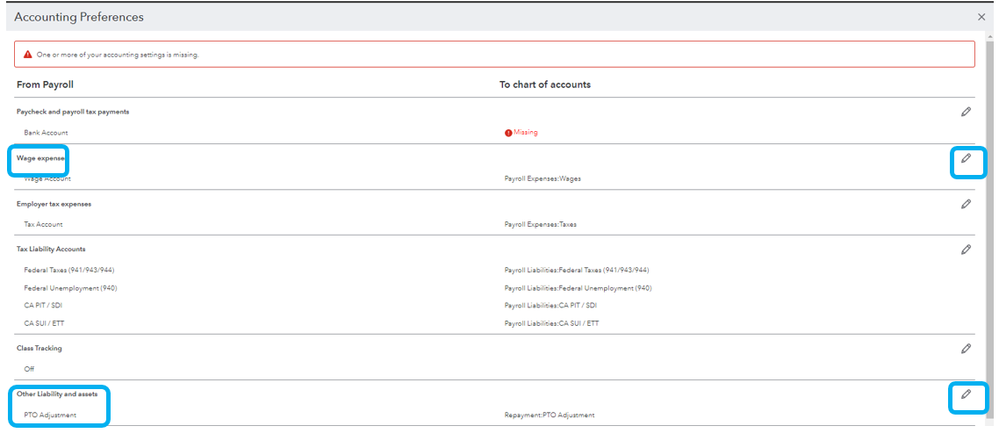Viewport: 999px width, 435px height.
Task: Click the Repayment:PTO Adjustment account value
Action: (x=549, y=415)
